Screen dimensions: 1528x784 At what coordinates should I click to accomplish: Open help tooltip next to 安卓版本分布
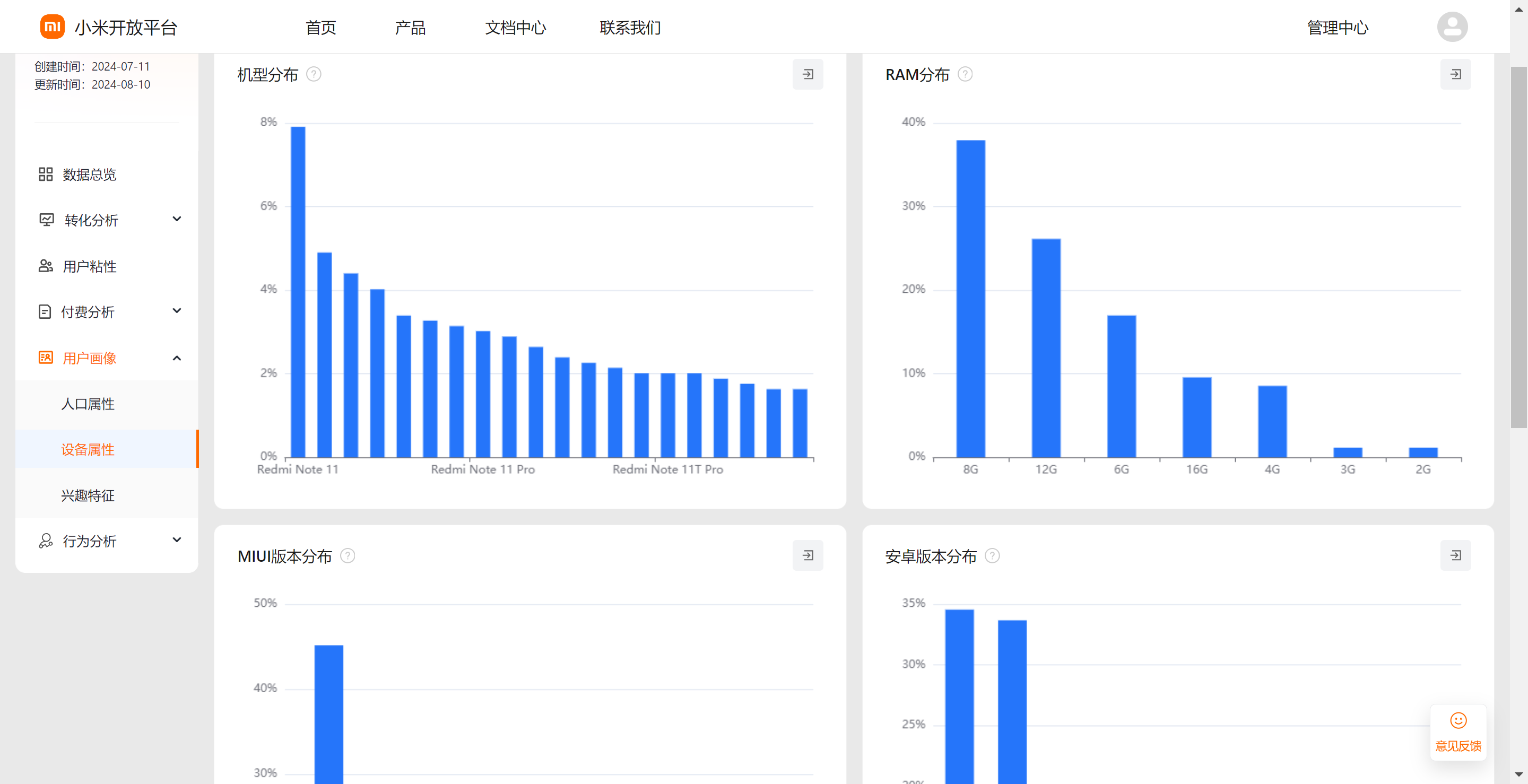[992, 556]
